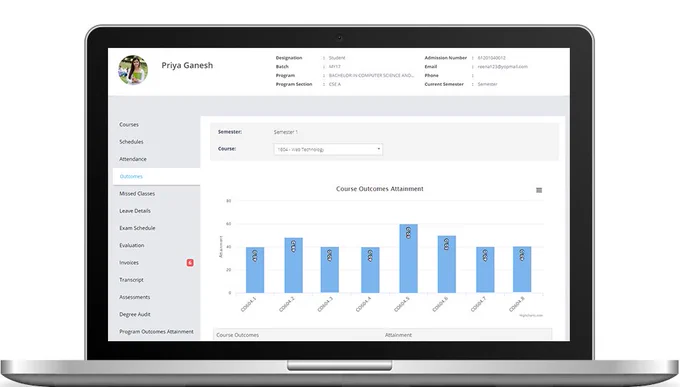View Missed Classes in the sidebar
Screen dimensions: 680x387
137,194
